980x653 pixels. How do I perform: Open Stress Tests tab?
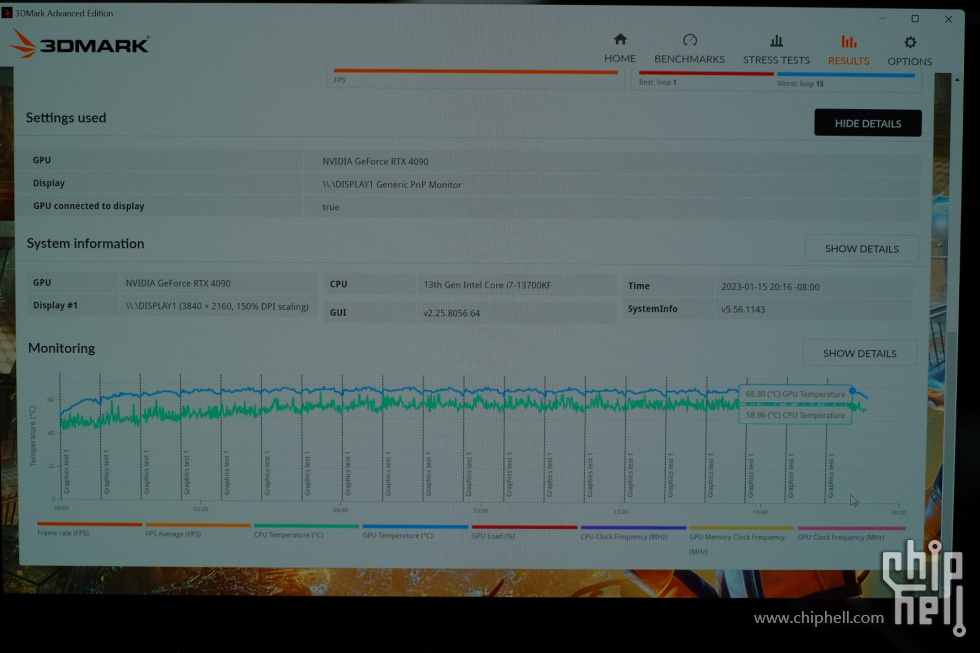pos(776,50)
